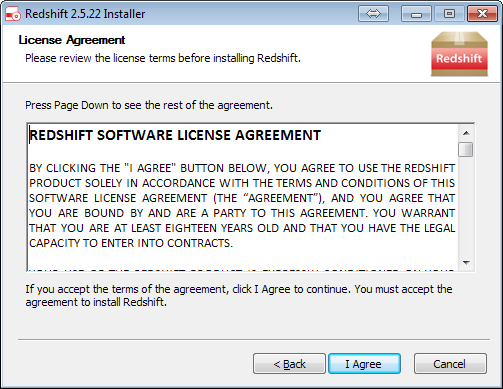Viewport: 503px width, 389px height.
Task: Cancel the Redshift installation
Action: pyautogui.click(x=450, y=364)
